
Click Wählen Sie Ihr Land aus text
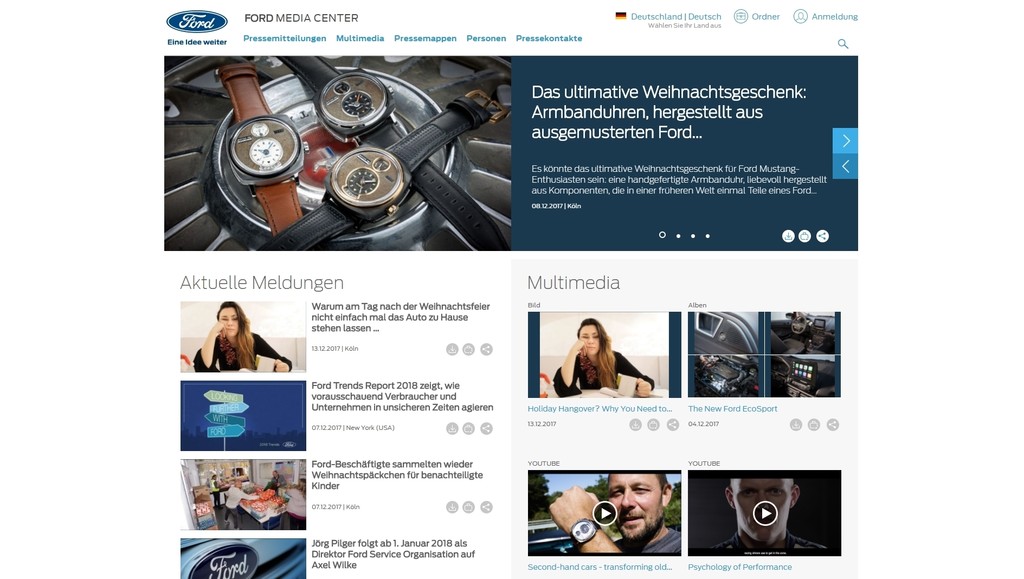coord(684,26)
